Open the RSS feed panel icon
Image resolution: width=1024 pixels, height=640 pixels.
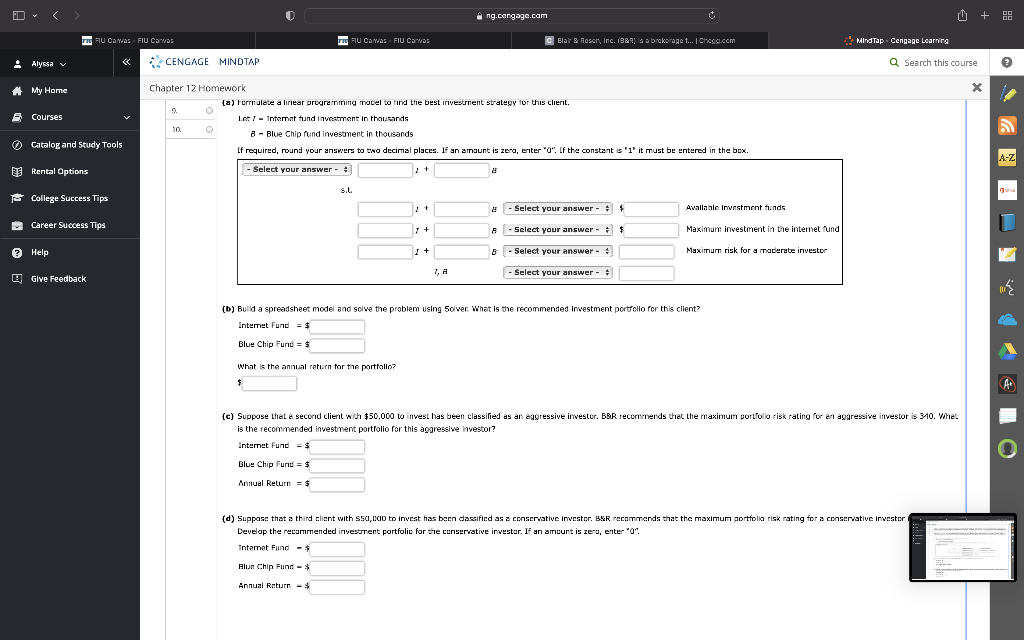(x=1008, y=123)
